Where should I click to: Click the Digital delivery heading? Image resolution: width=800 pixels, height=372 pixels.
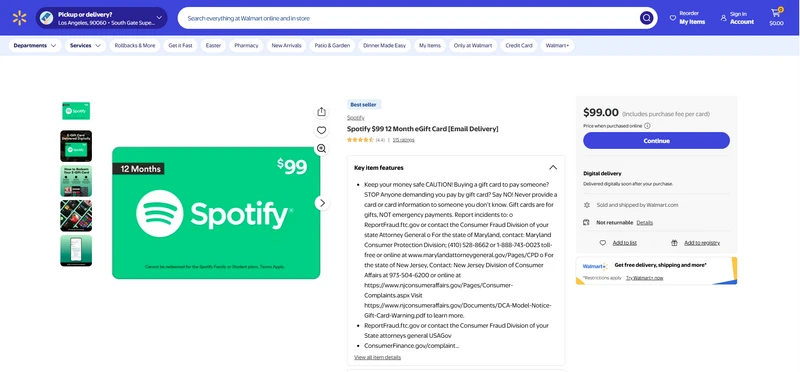click(602, 173)
